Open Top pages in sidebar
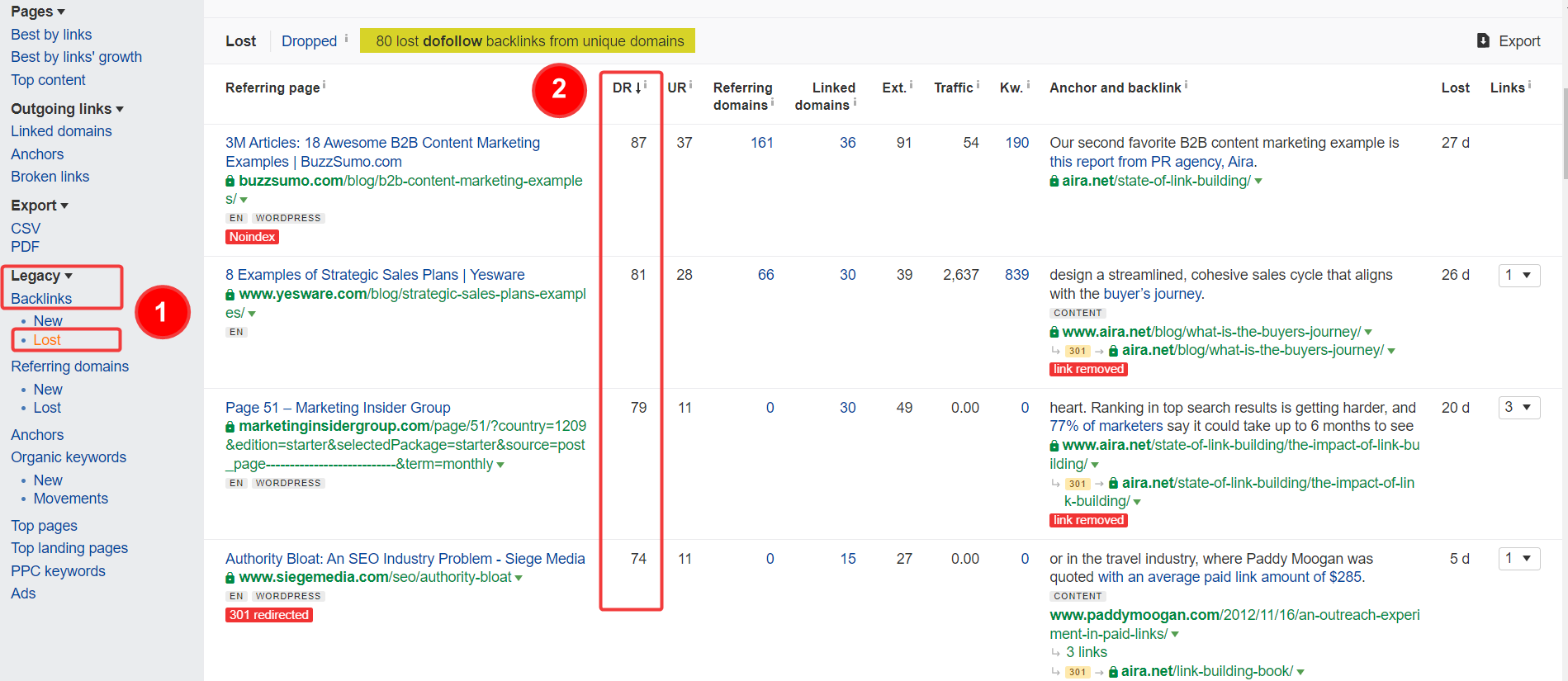This screenshot has width=1568, height=681. (44, 526)
